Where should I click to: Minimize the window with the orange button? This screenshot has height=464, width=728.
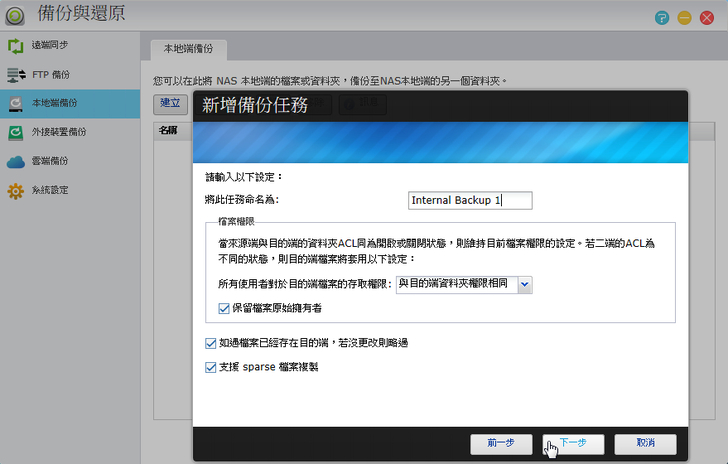pyautogui.click(x=685, y=17)
